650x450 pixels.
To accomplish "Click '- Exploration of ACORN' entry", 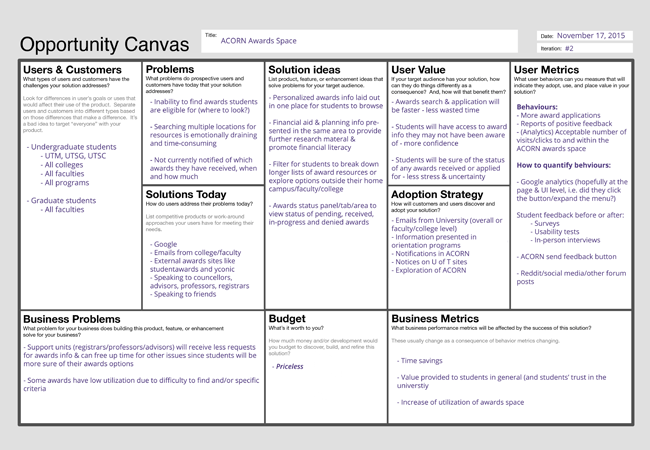I will coord(429,270).
